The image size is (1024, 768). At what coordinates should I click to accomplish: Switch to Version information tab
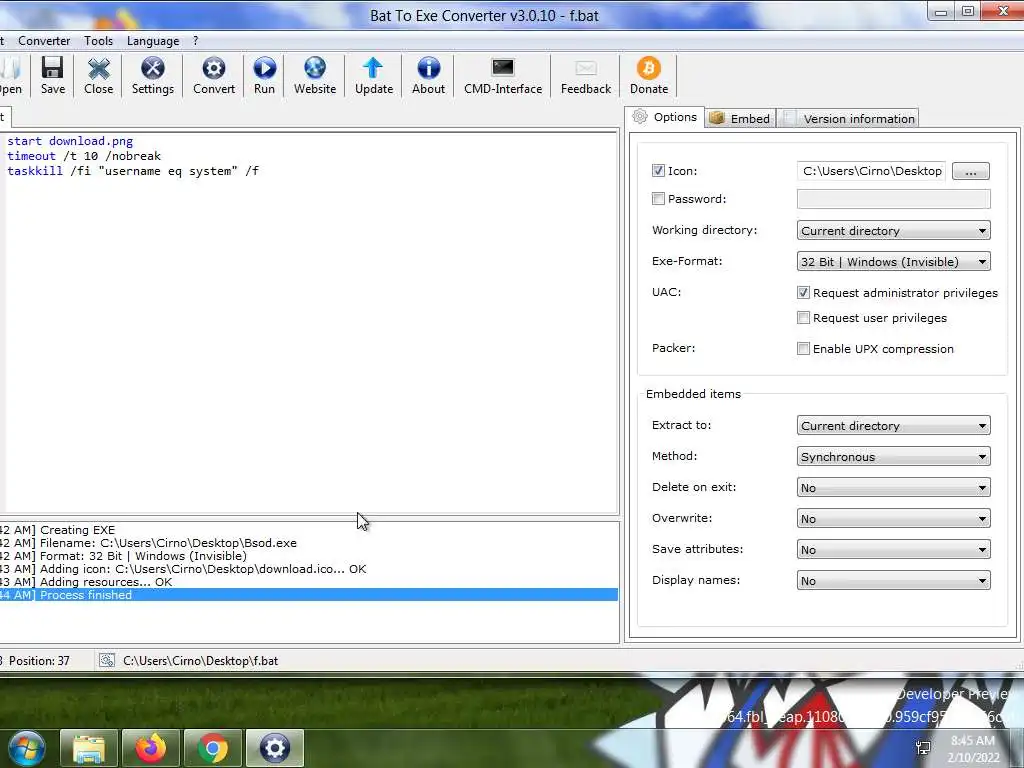848,118
